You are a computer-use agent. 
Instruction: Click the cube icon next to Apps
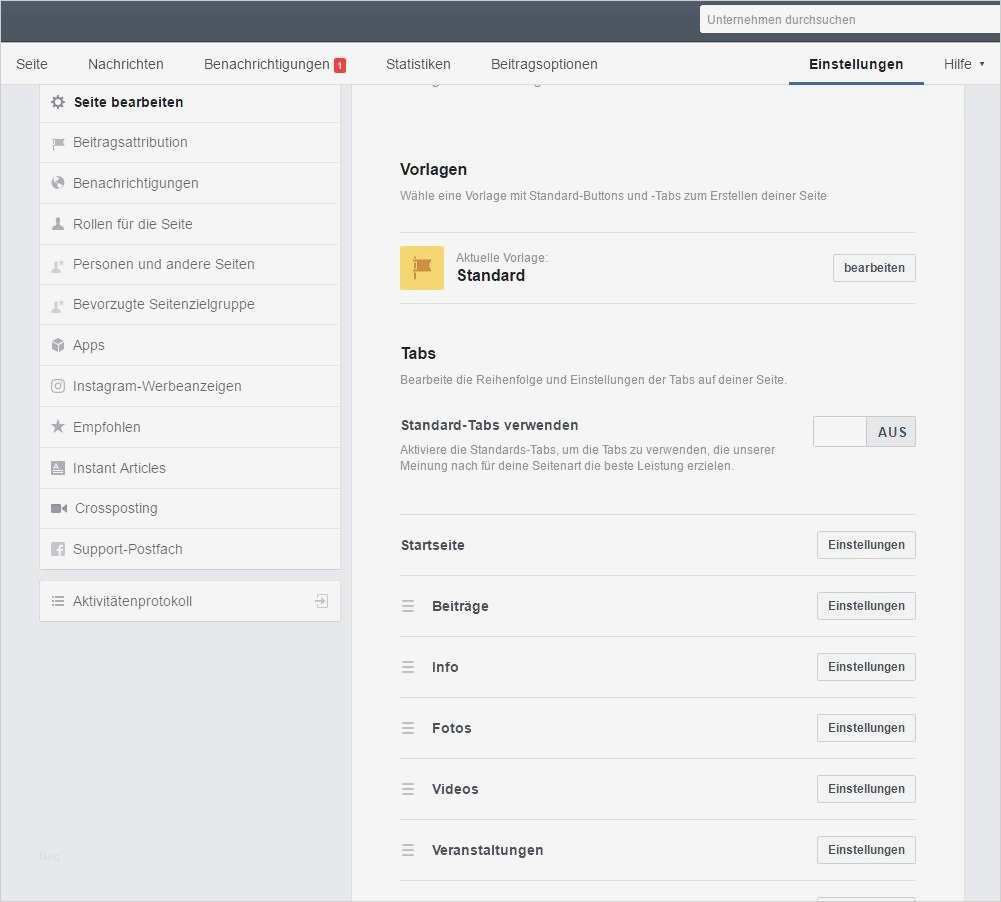(58, 345)
